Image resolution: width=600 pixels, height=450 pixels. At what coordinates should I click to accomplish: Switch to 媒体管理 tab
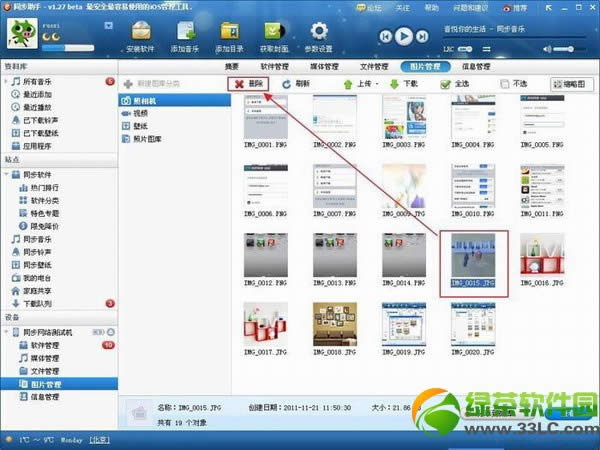tap(324, 67)
